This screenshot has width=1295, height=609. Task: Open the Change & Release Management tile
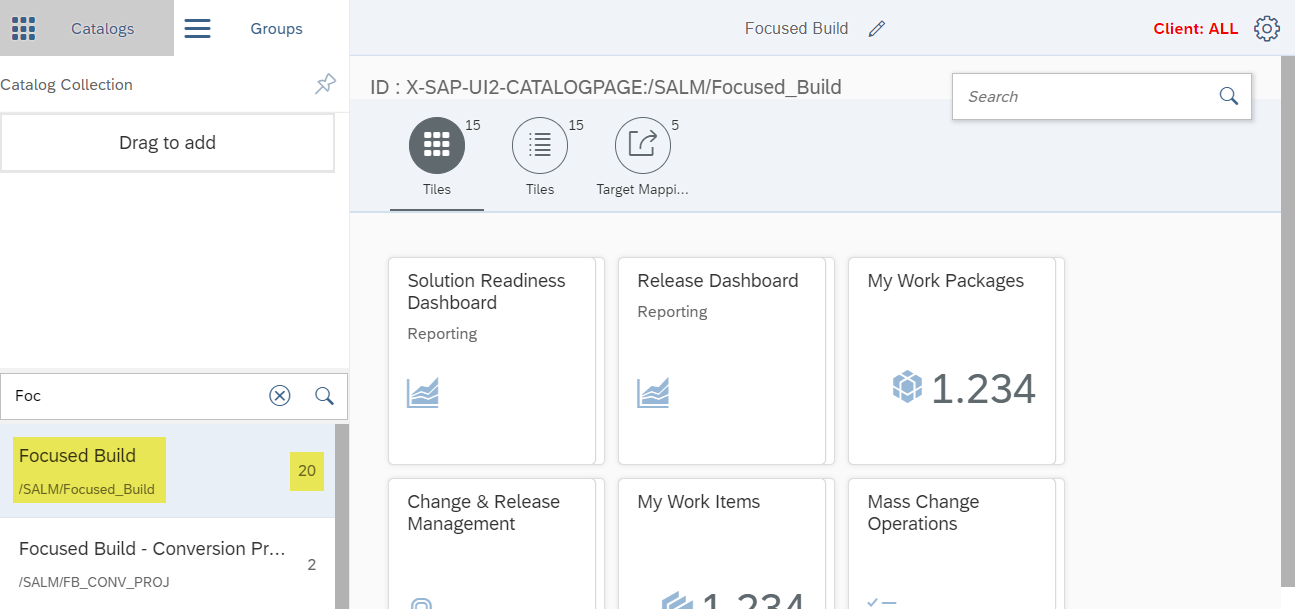point(492,543)
